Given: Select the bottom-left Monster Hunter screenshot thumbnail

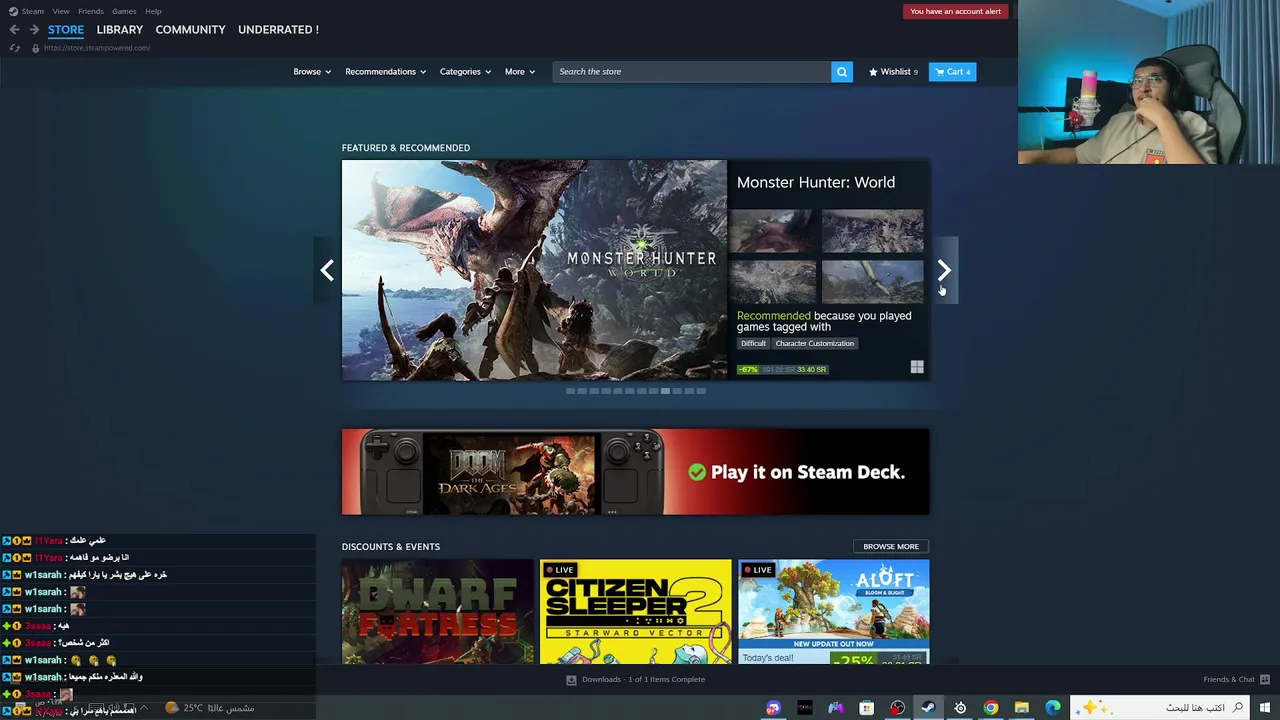Looking at the screenshot, I should [772, 281].
